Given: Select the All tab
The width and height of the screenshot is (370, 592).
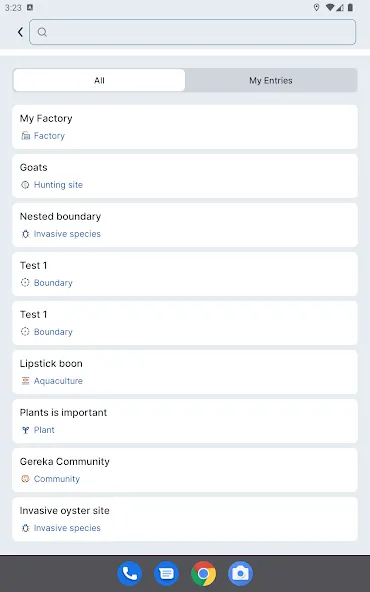Looking at the screenshot, I should tap(99, 80).
